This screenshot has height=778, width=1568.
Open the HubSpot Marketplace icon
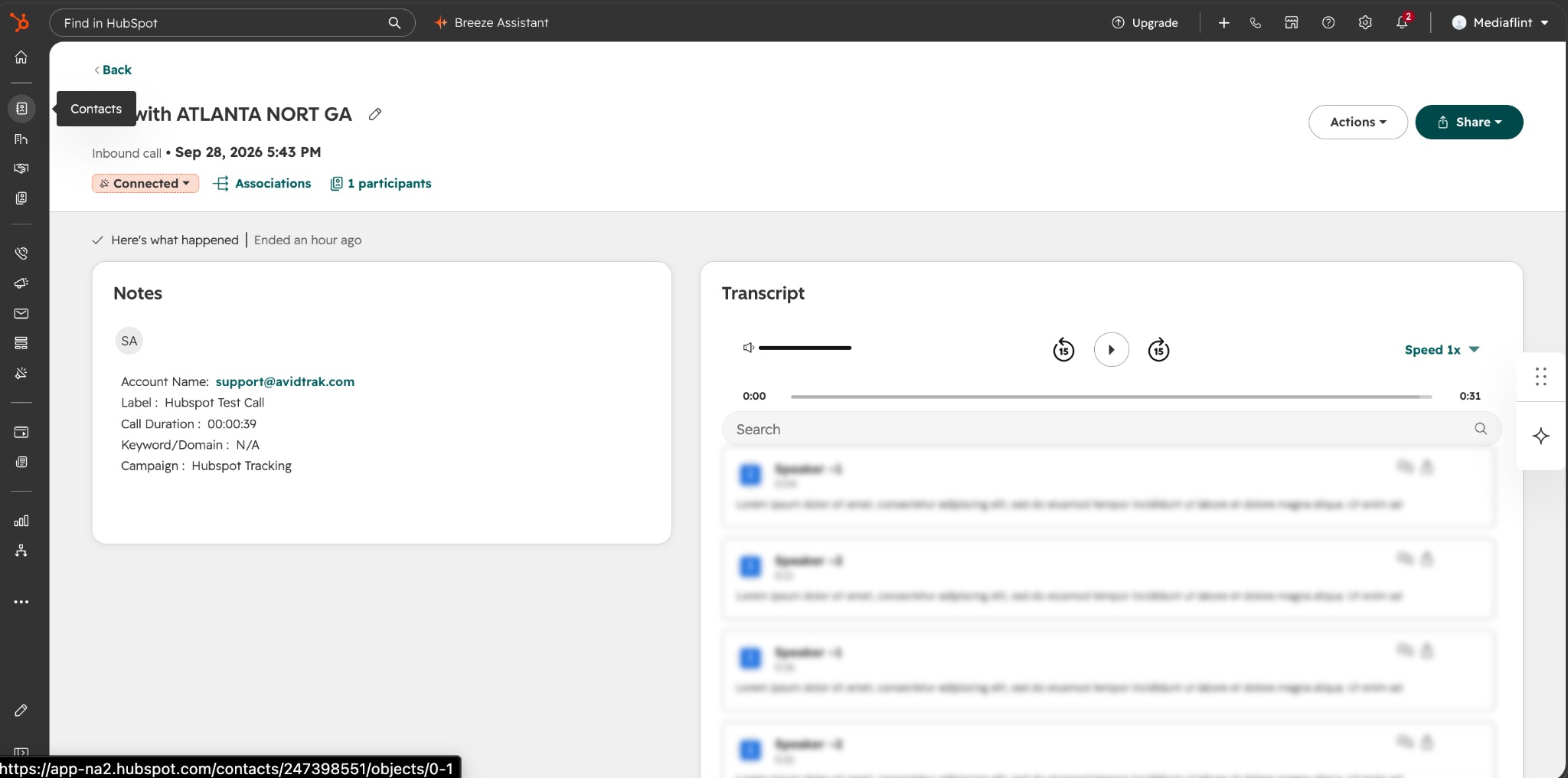[1292, 23]
